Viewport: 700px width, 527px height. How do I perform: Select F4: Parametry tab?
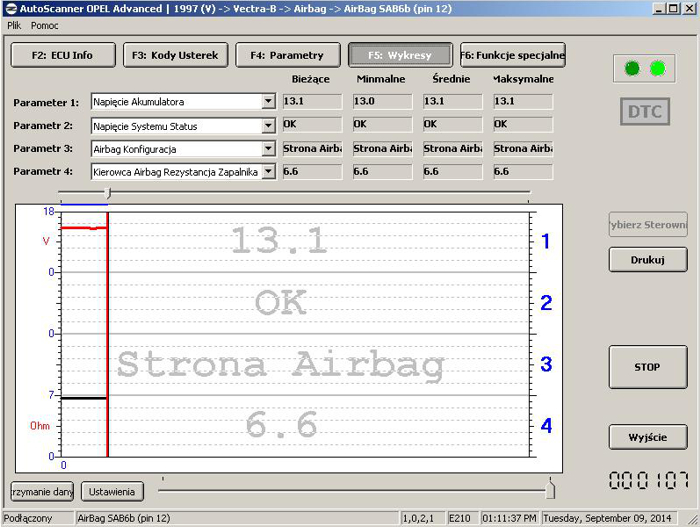click(x=288, y=55)
